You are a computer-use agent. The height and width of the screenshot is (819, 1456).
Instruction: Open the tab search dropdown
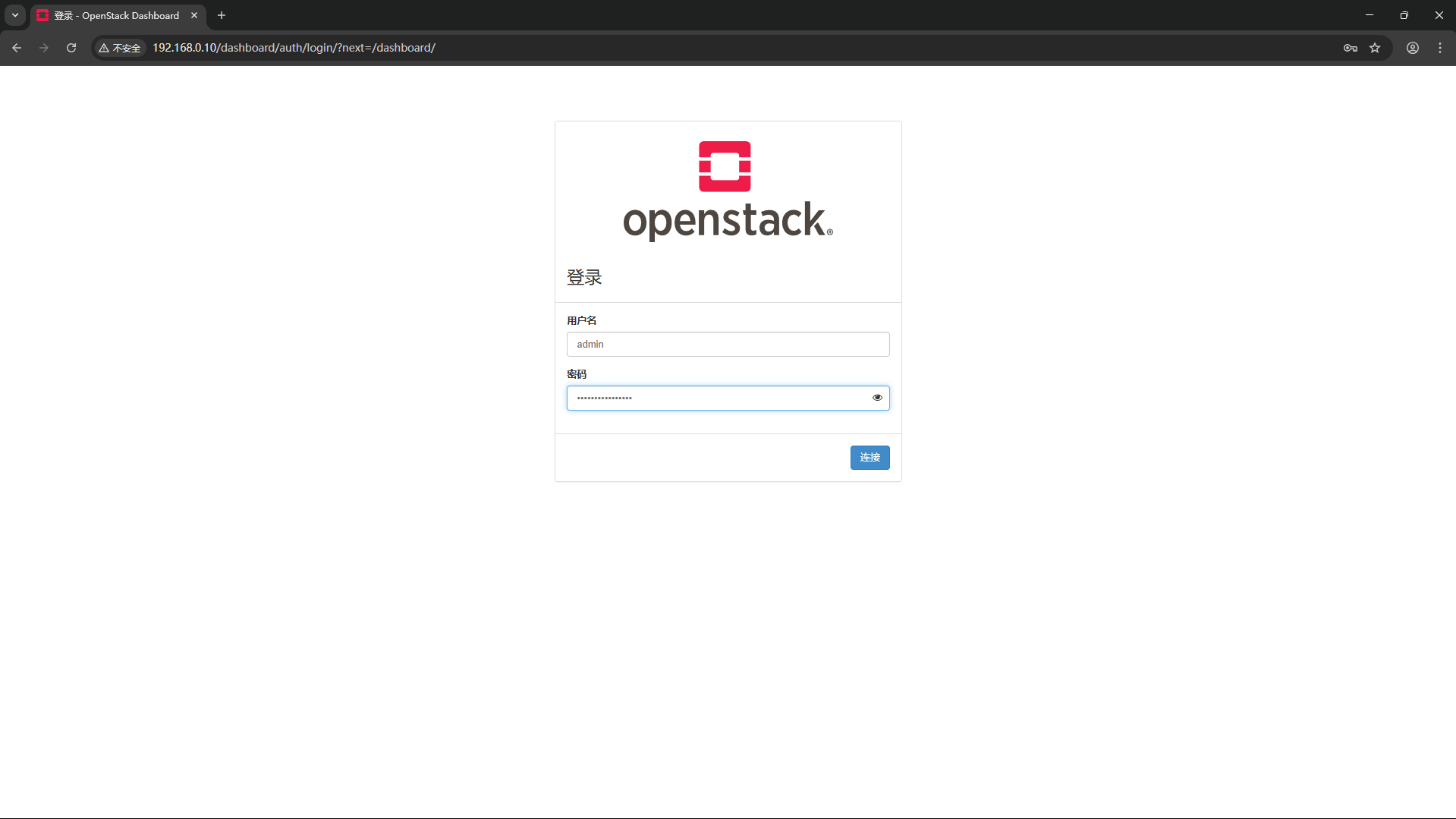15,15
